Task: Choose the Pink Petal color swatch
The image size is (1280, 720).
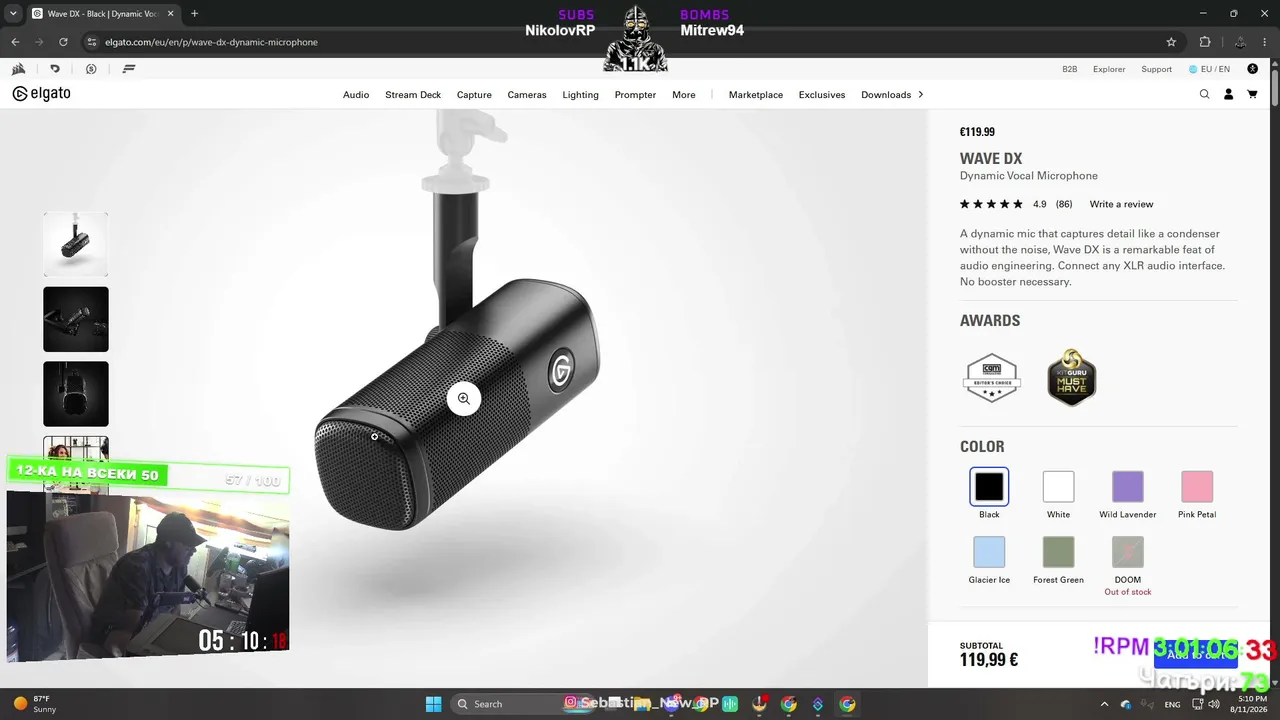Action: click(x=1197, y=487)
